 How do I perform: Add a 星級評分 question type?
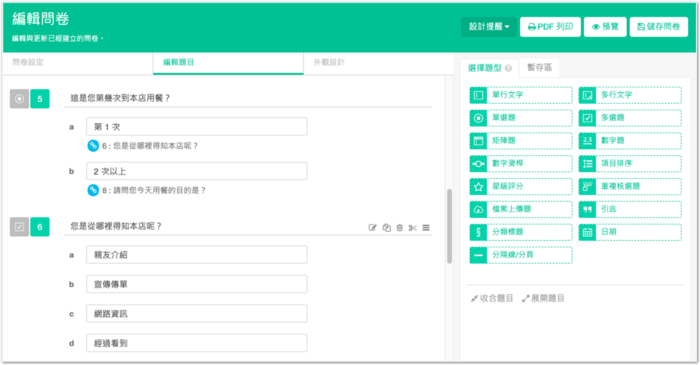coord(521,187)
